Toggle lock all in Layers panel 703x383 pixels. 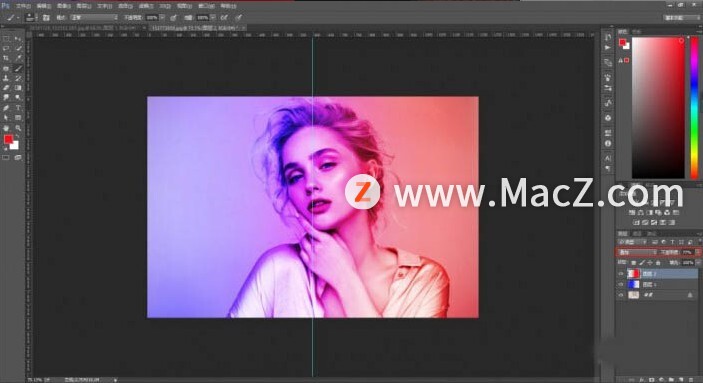(x=658, y=263)
